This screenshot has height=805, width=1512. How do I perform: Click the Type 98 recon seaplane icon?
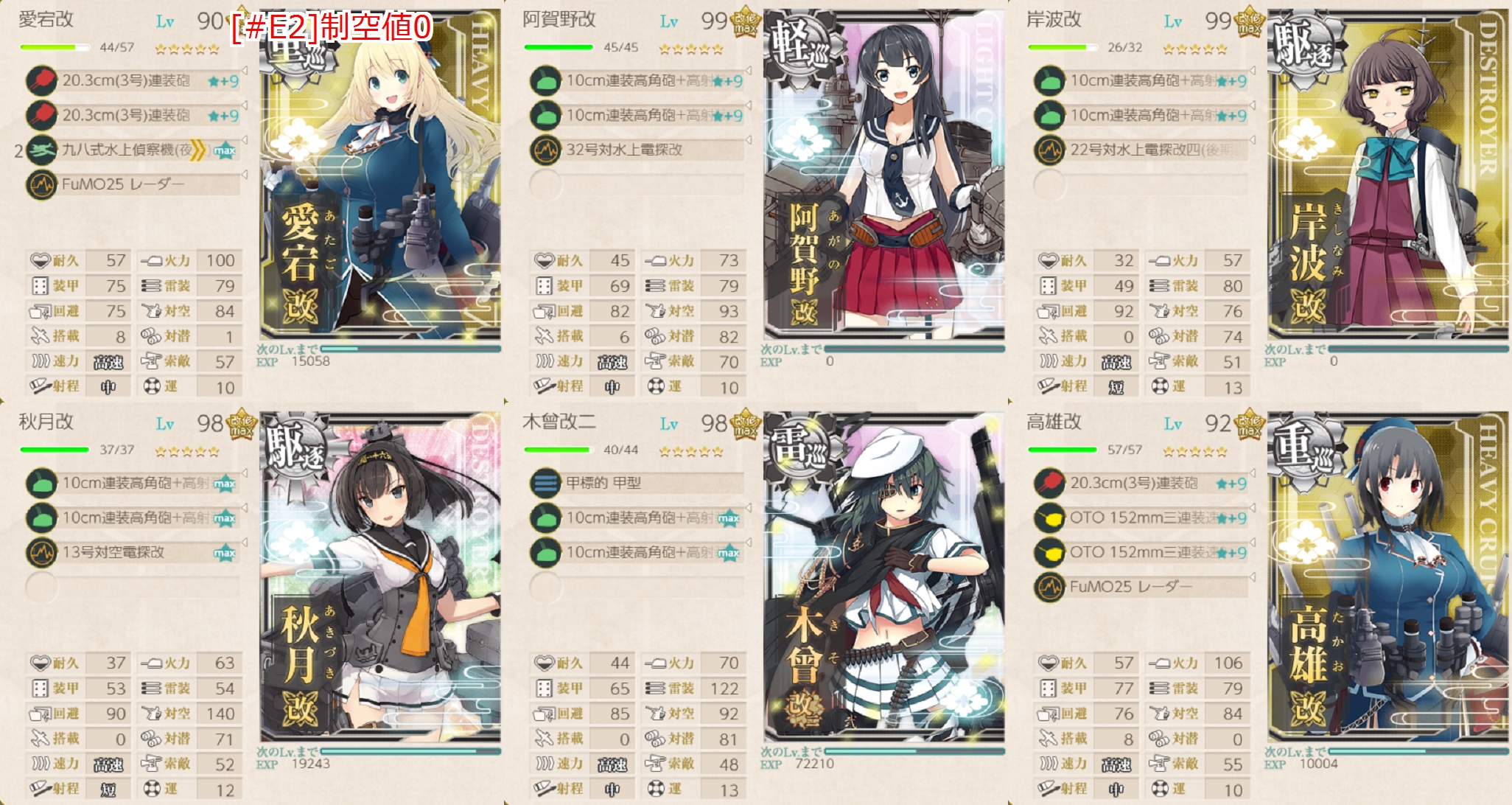(x=41, y=150)
